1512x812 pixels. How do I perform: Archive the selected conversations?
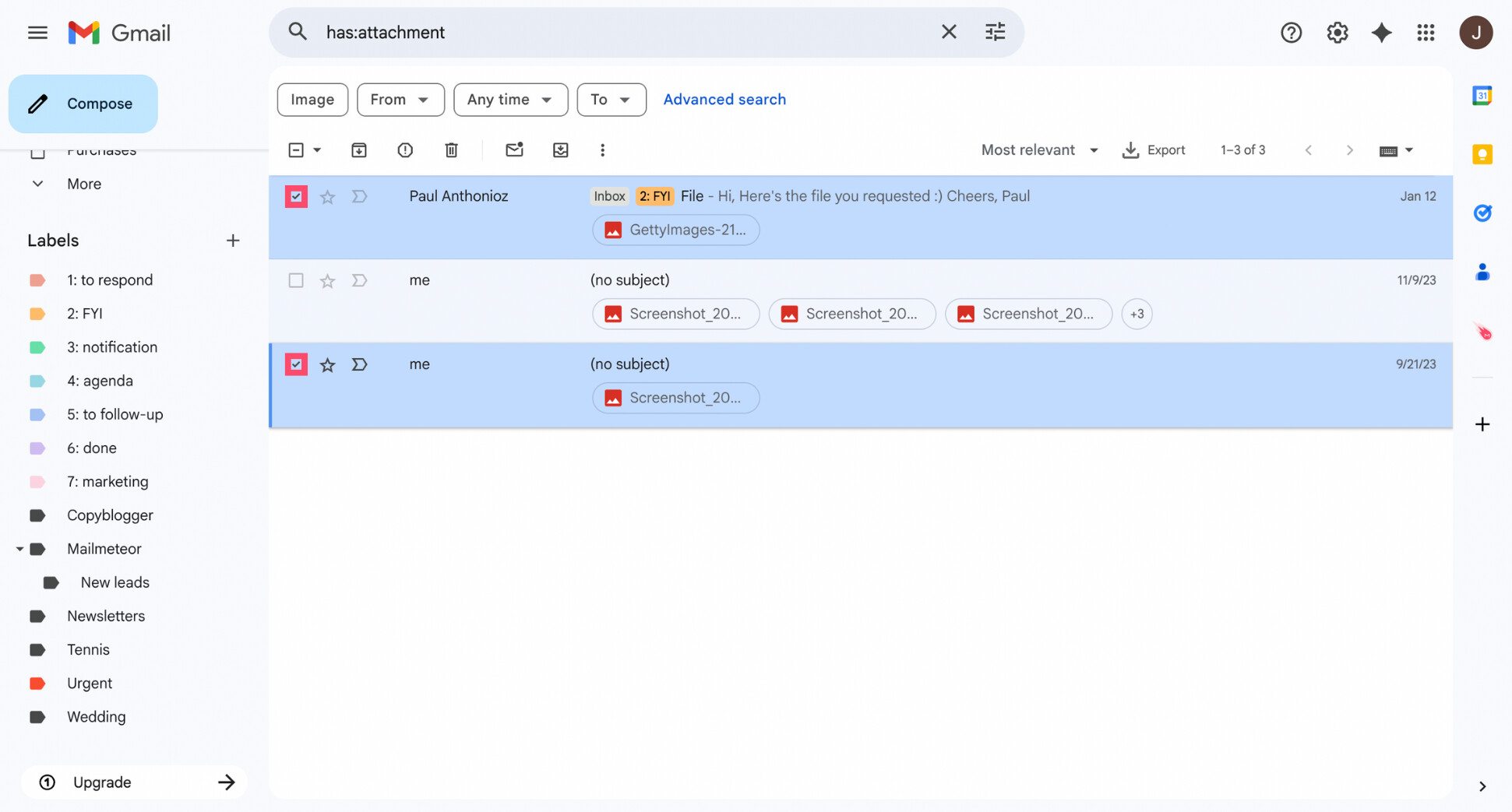pyautogui.click(x=358, y=149)
